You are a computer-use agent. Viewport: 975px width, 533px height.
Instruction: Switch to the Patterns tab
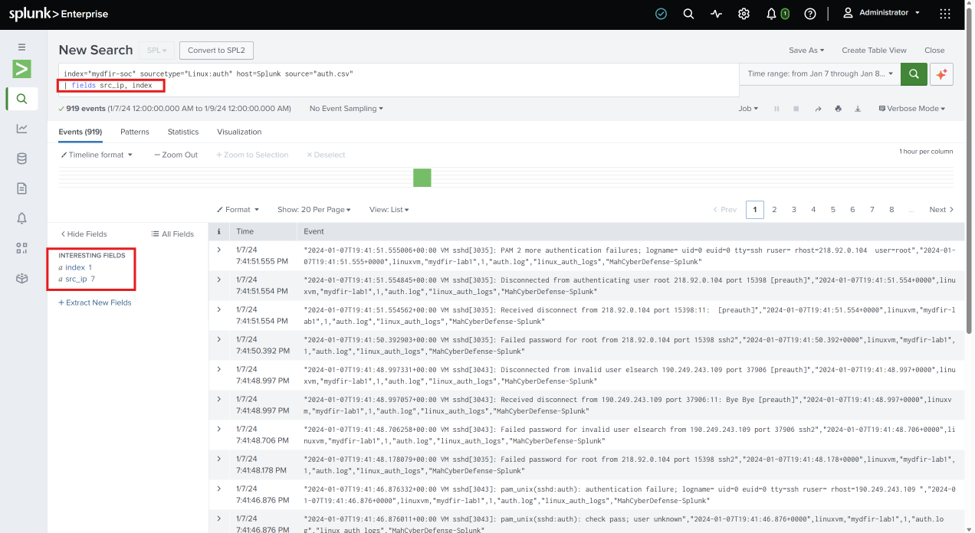tap(134, 132)
